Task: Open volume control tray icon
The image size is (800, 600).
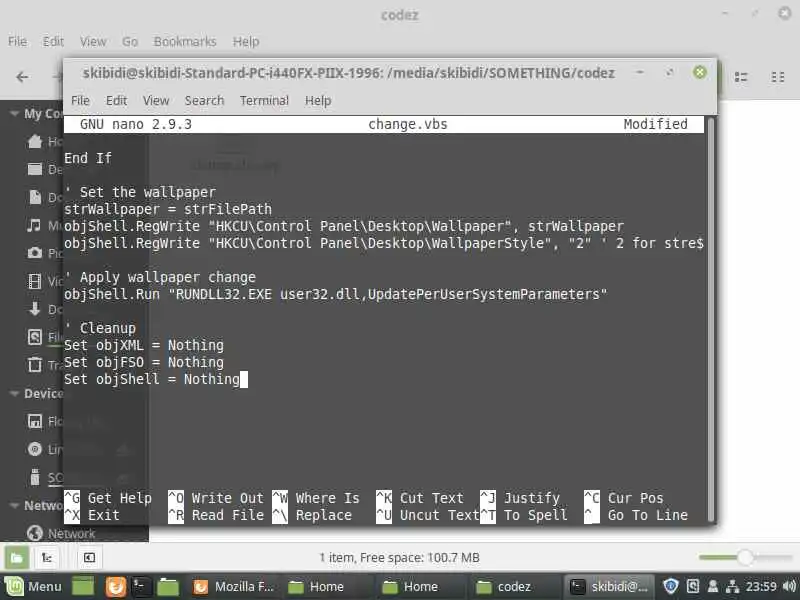Action: (789, 587)
